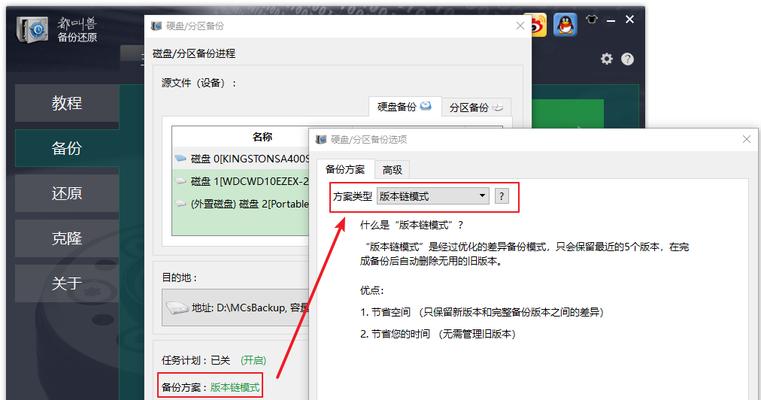Switch to the 高级 tab
761x400 pixels.
click(x=392, y=169)
